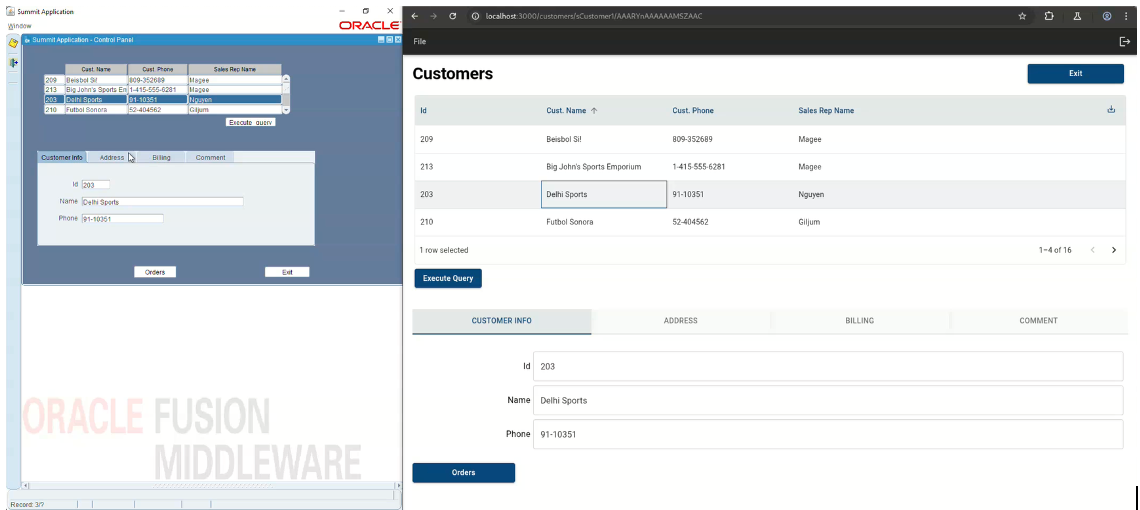The height and width of the screenshot is (510, 1140).
Task: Click Execute query button in Oracle Forms
Action: click(251, 123)
